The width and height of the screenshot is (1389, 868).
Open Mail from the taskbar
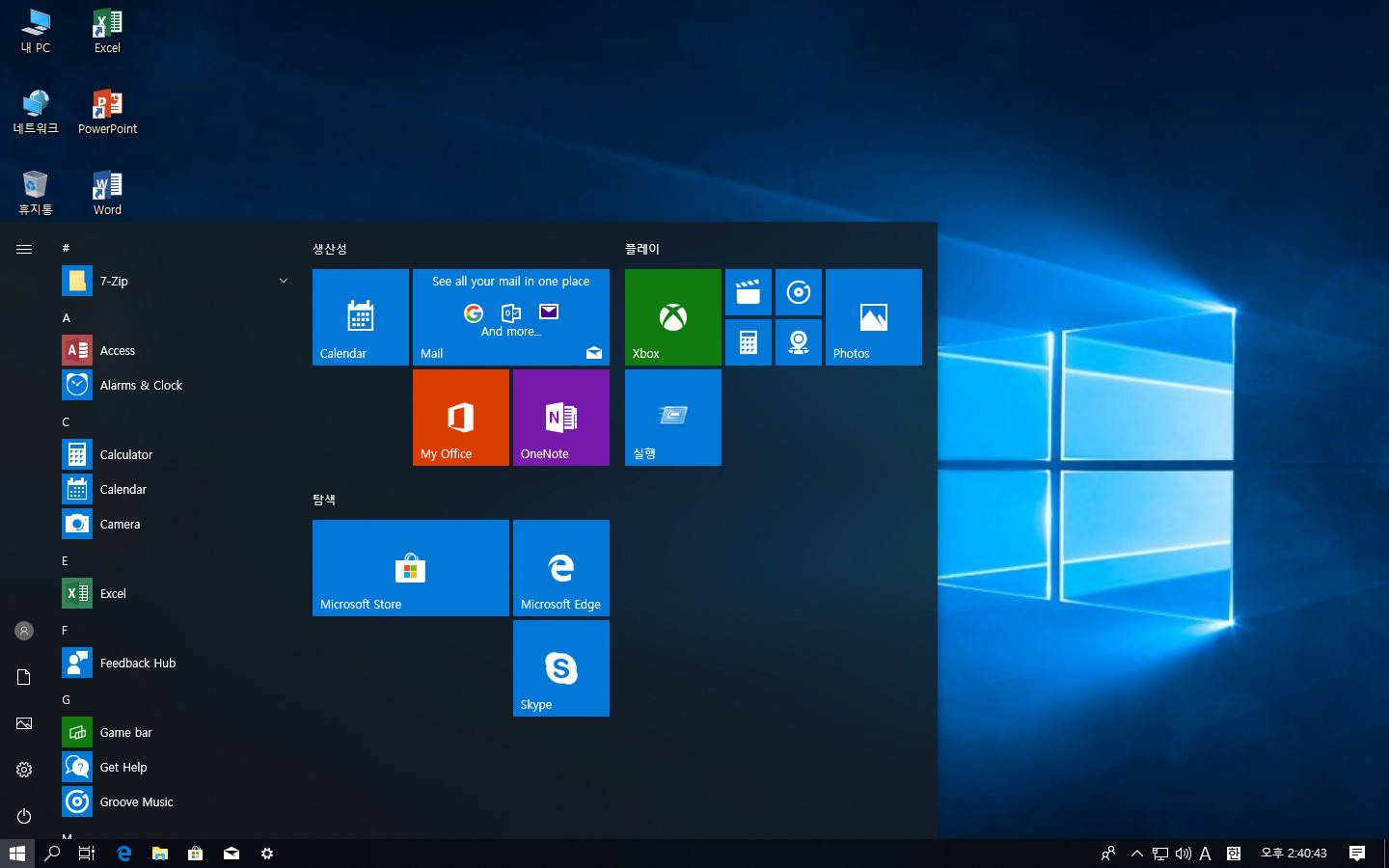(231, 854)
